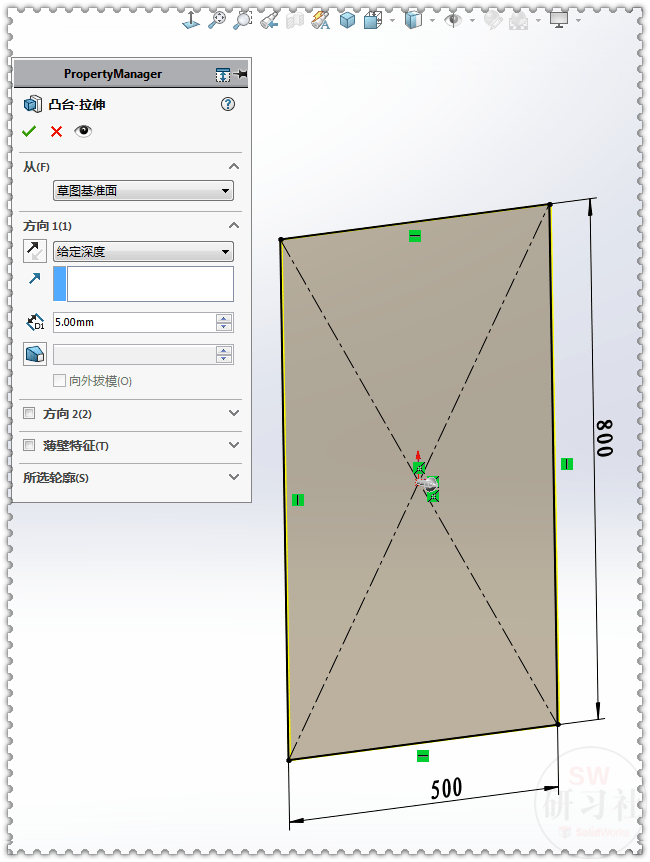Open Dynamic Annotation Views icon
Screen dimensions: 650x862
click(321, 21)
